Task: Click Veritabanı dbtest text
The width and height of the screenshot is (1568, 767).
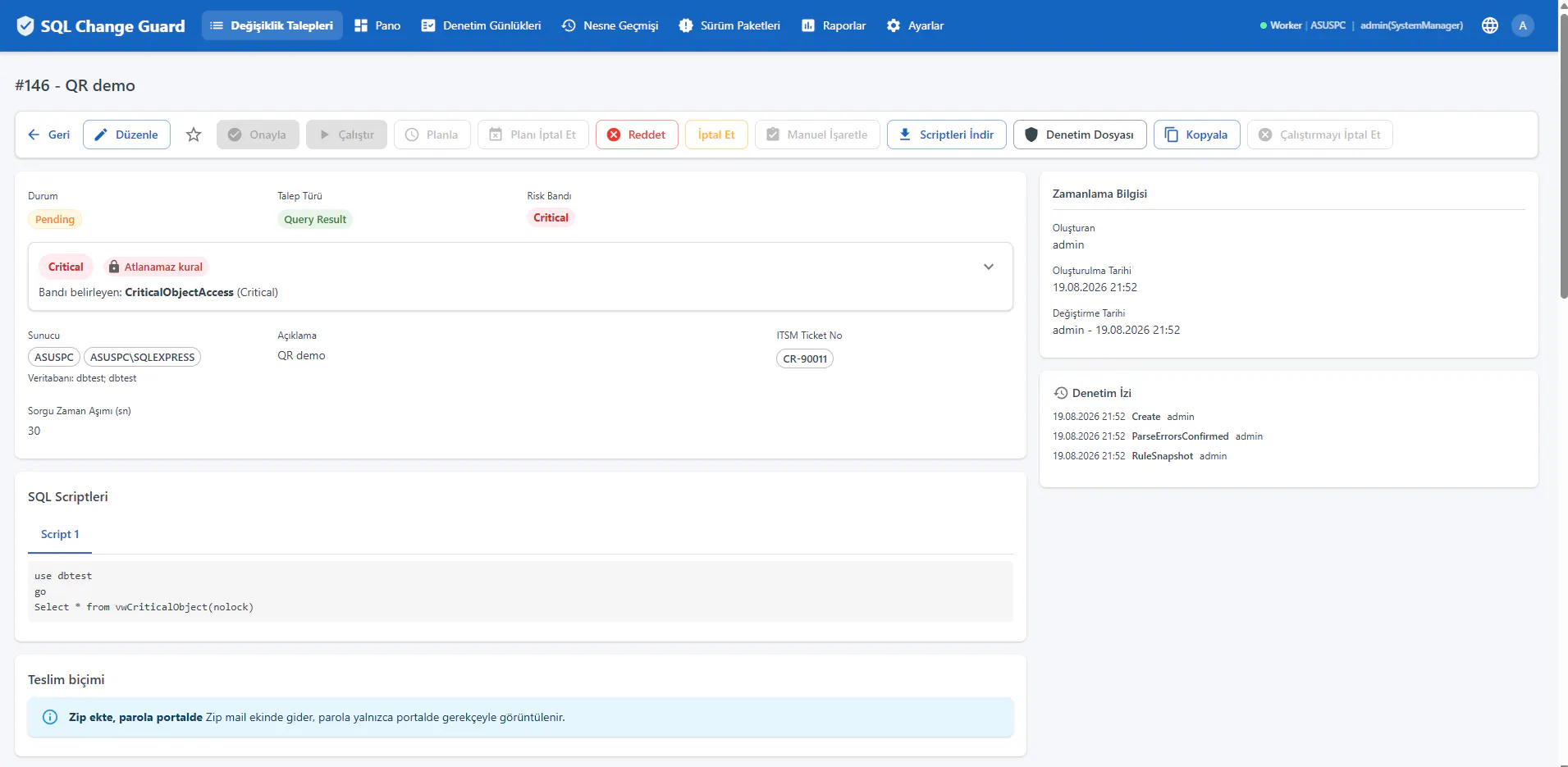Action: [x=82, y=378]
